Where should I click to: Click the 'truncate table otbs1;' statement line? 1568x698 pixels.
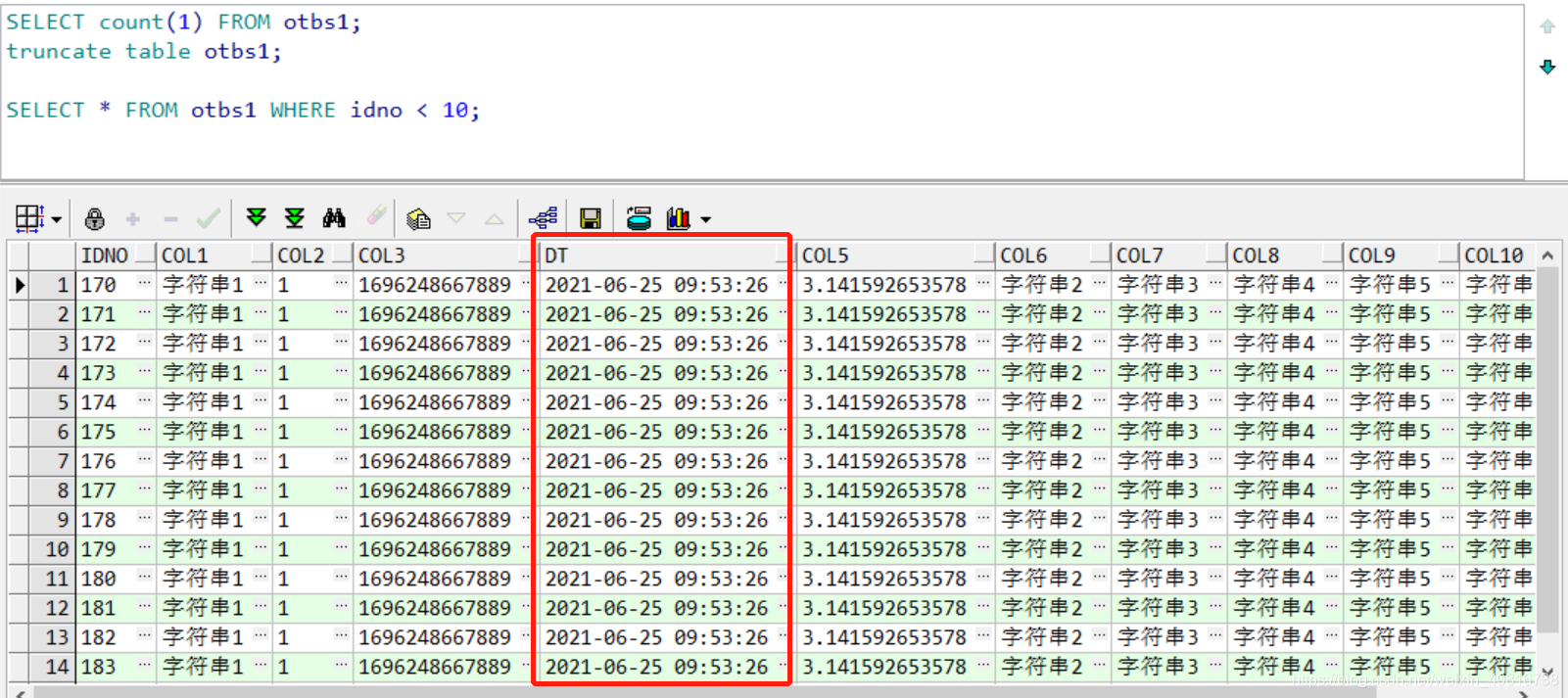pyautogui.click(x=144, y=52)
